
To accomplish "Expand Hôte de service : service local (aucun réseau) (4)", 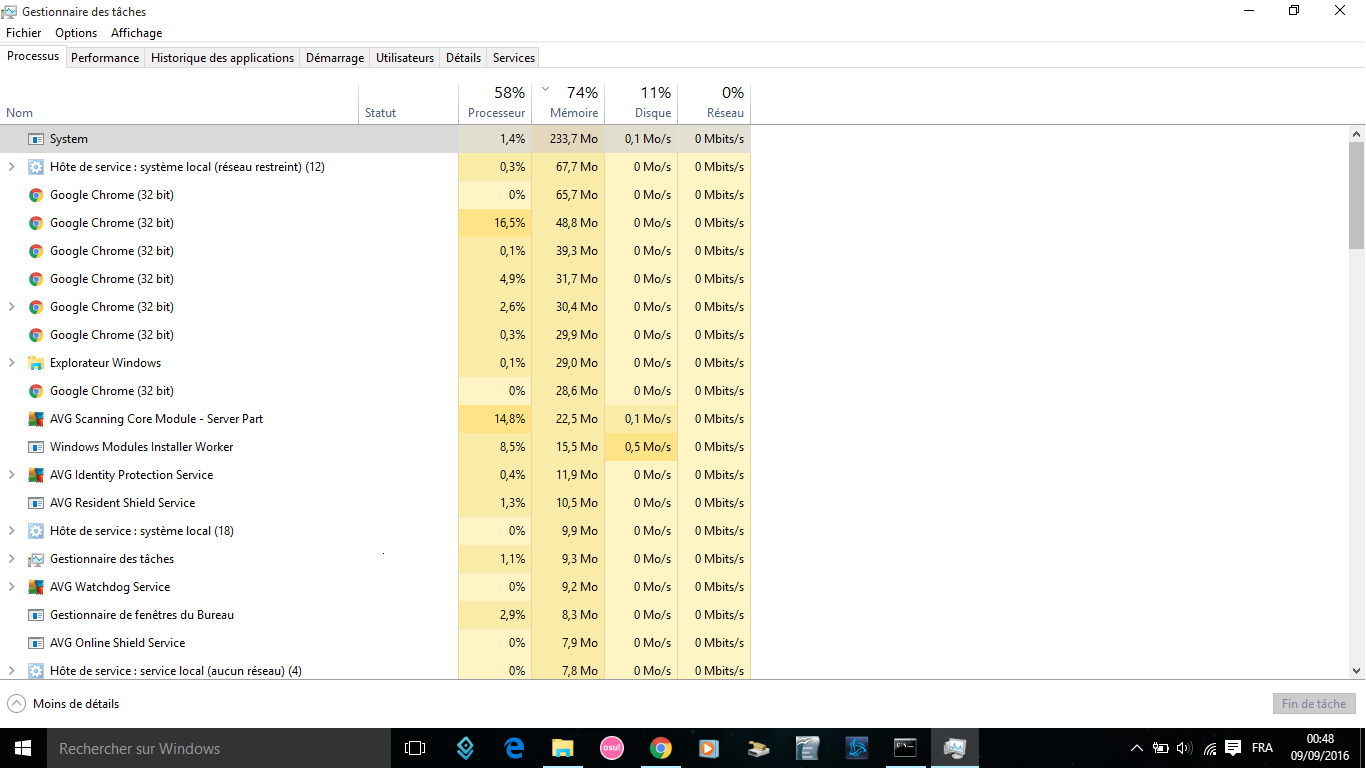I will pos(12,671).
